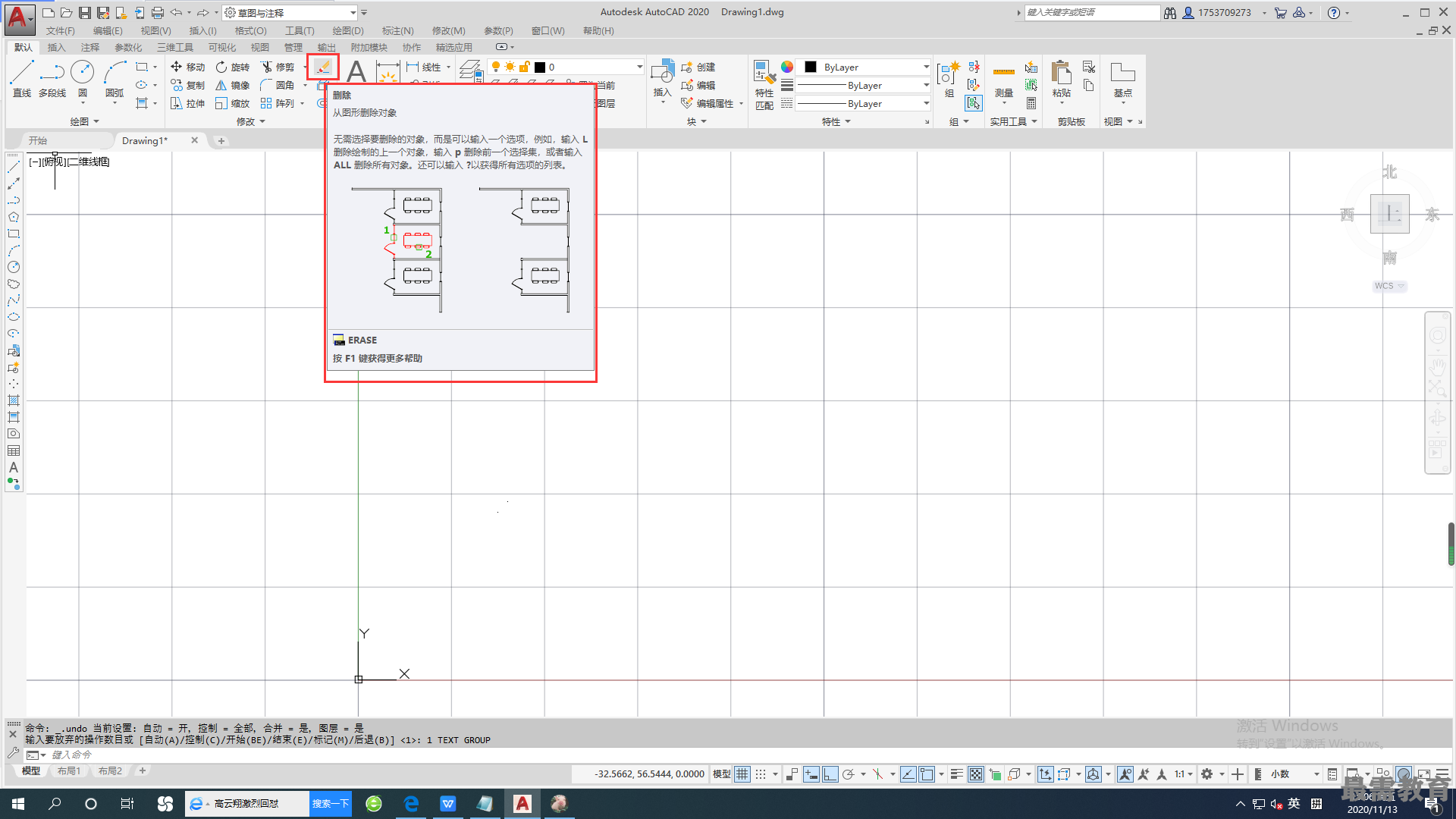Toggle object snap tracking in status bar
Viewport: 1456px width, 819px height.
click(908, 774)
